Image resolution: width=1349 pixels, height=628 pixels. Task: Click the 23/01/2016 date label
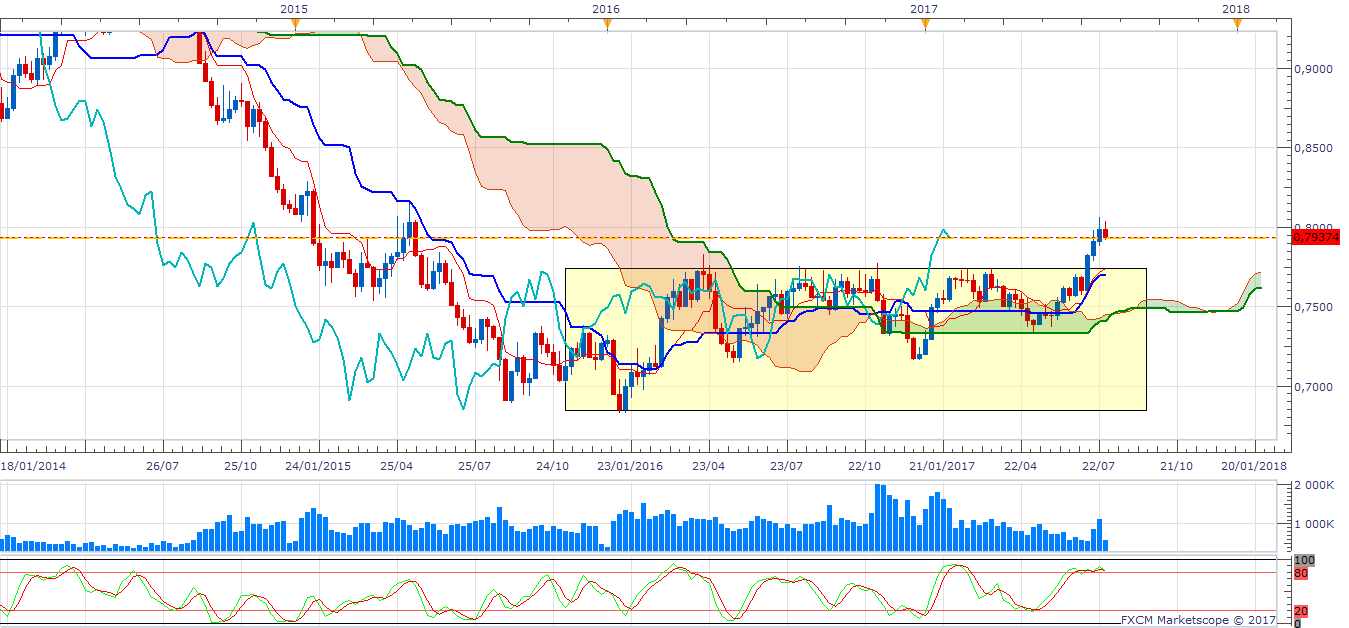tap(631, 466)
